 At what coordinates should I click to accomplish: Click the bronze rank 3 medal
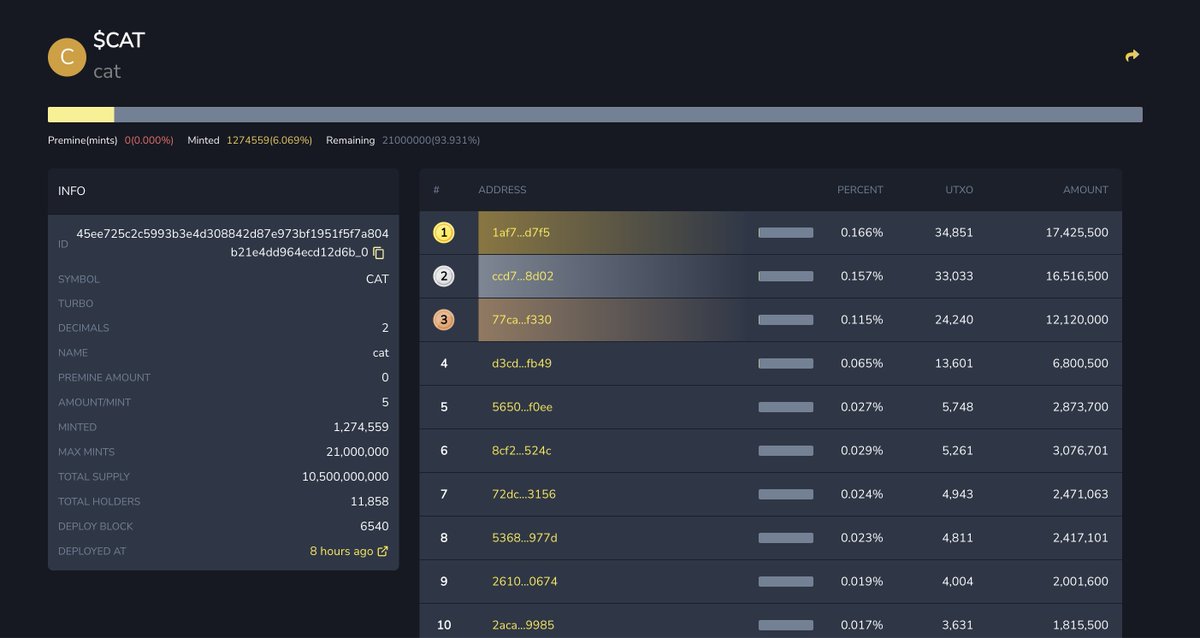coord(444,320)
